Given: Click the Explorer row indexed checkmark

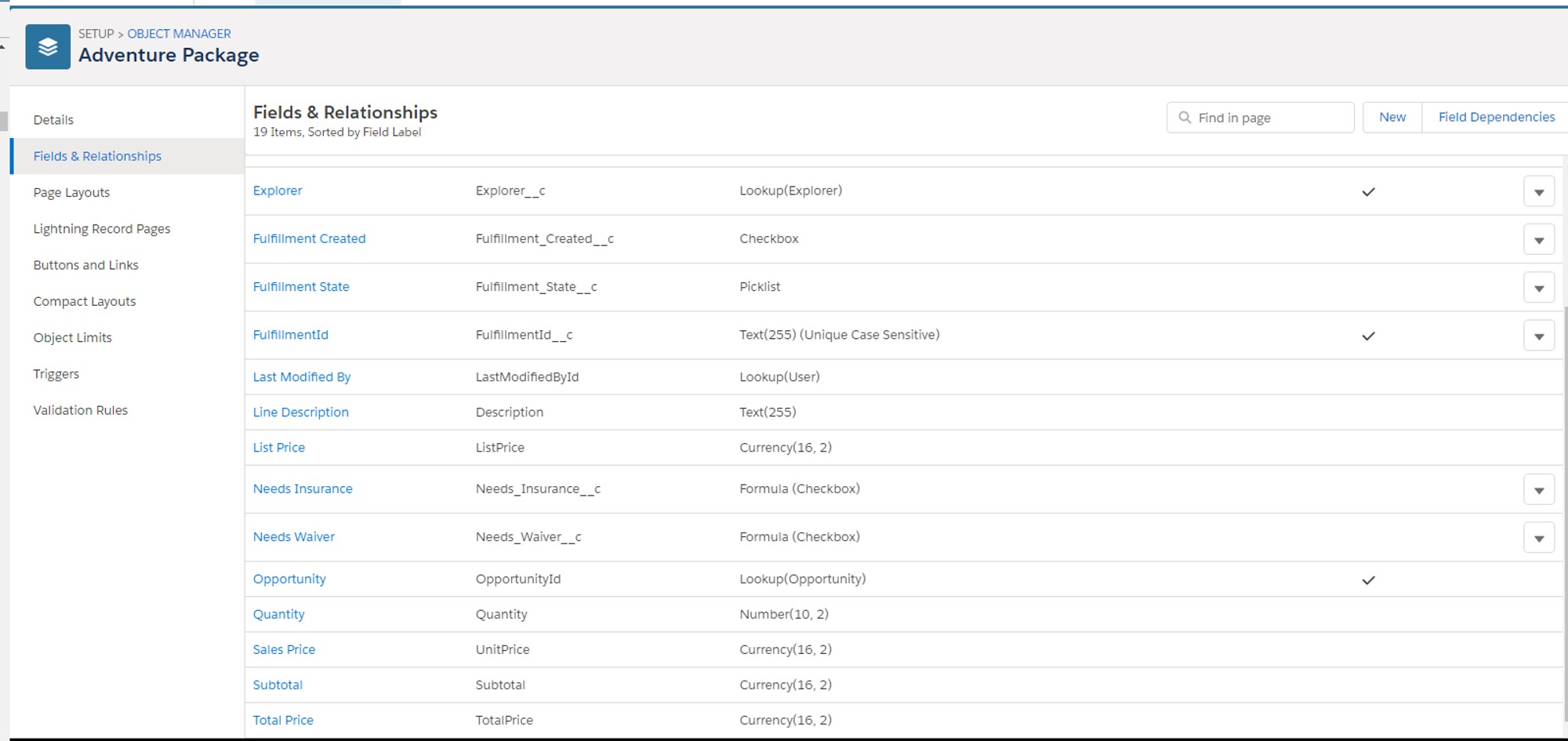Looking at the screenshot, I should (1368, 192).
